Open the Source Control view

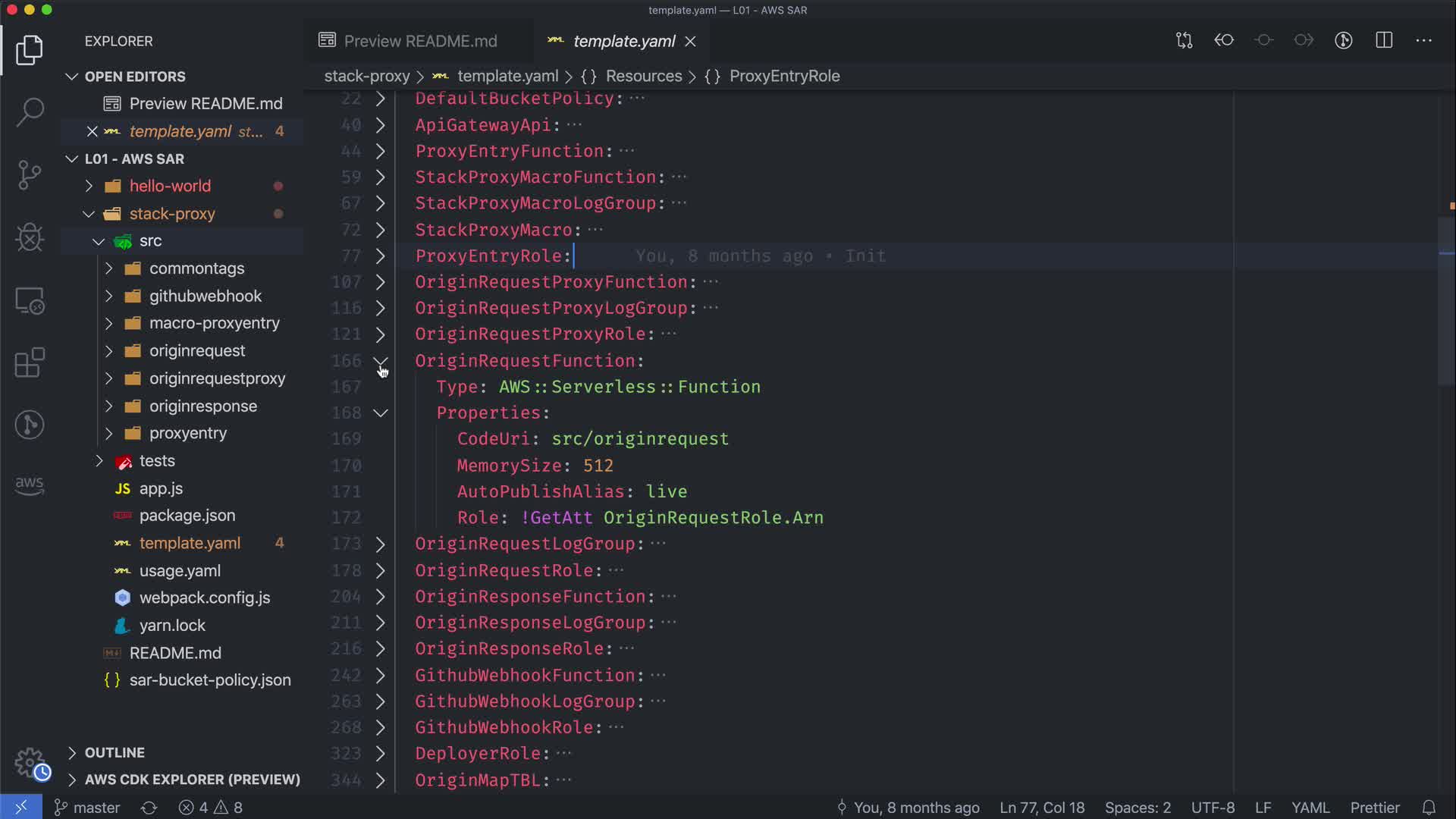(30, 175)
